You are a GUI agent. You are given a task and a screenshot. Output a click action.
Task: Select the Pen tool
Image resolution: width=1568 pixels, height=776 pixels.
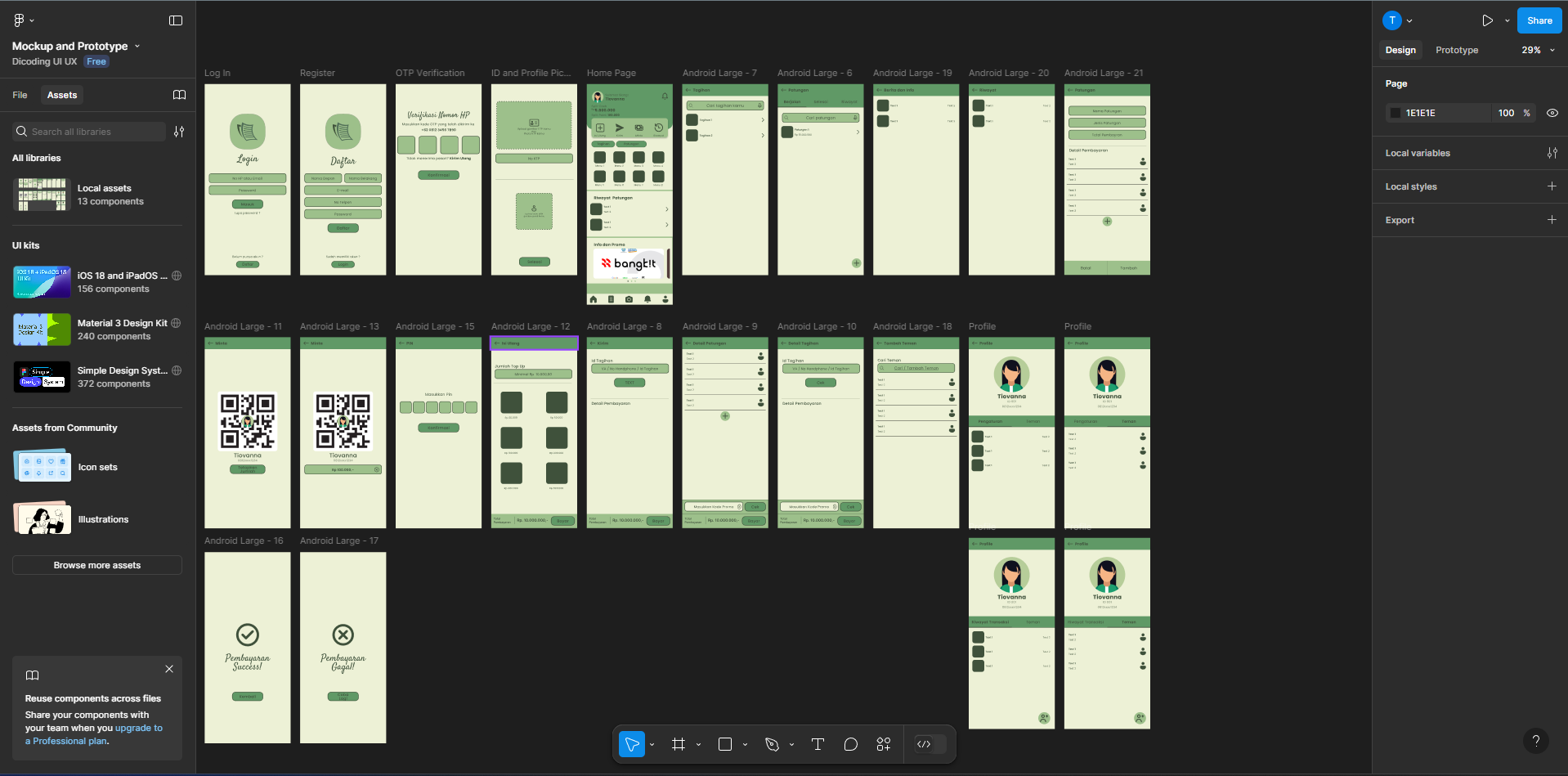click(772, 744)
